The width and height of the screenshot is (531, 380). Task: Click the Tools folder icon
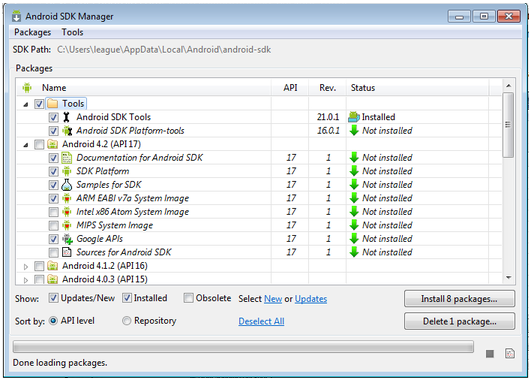[x=52, y=103]
